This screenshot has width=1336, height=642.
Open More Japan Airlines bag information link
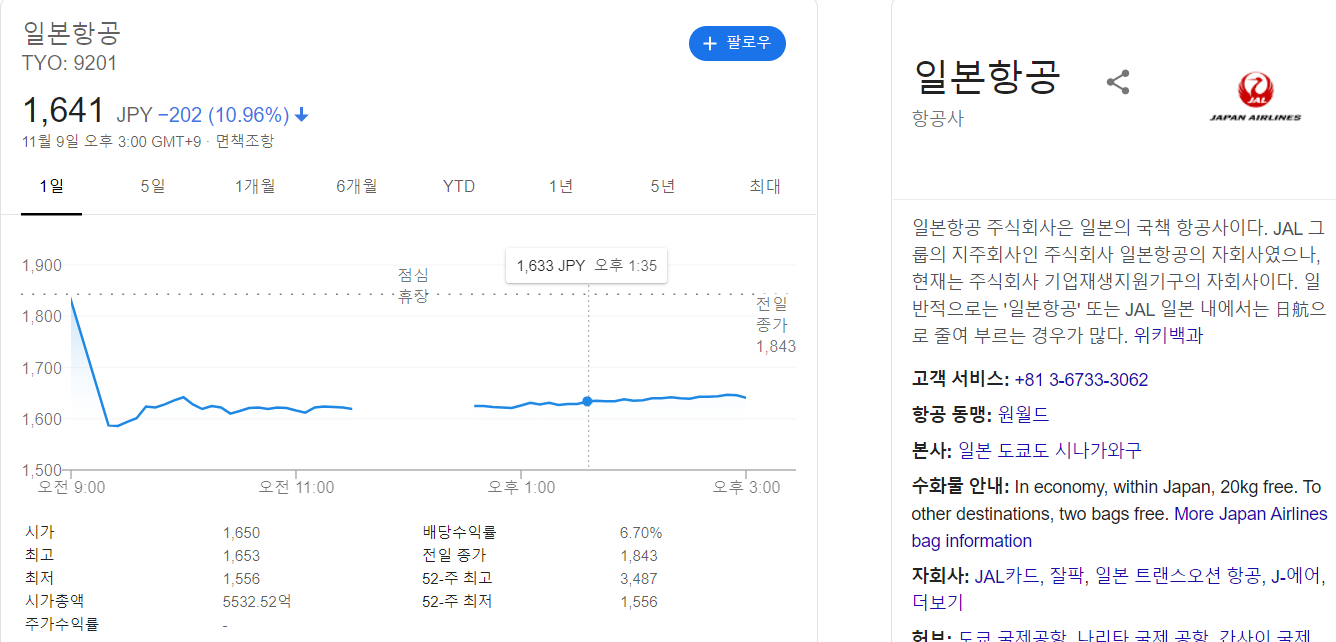[1250, 515]
